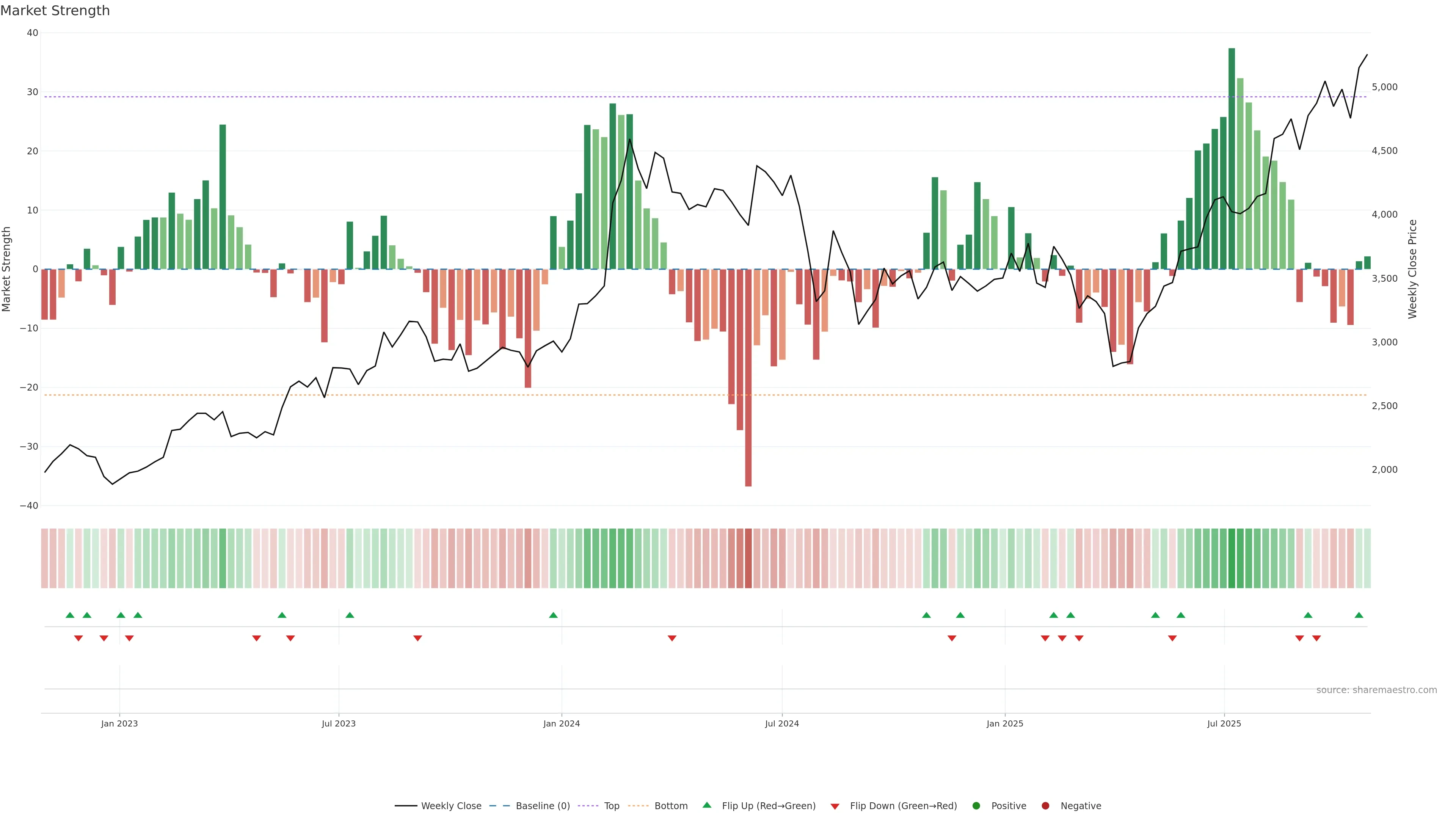Click the leftmost red flip-down triangle marker
The width and height of the screenshot is (1456, 819).
coord(78,638)
